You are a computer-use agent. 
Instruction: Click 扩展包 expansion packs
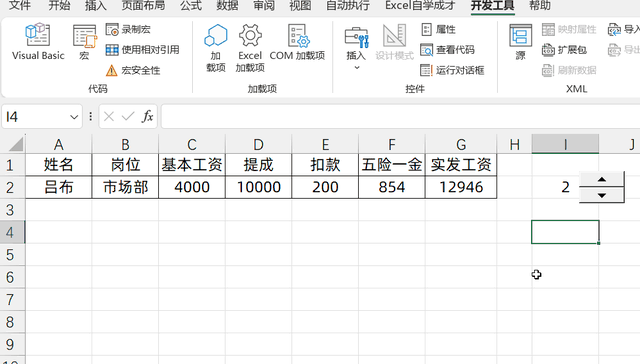pos(564,50)
